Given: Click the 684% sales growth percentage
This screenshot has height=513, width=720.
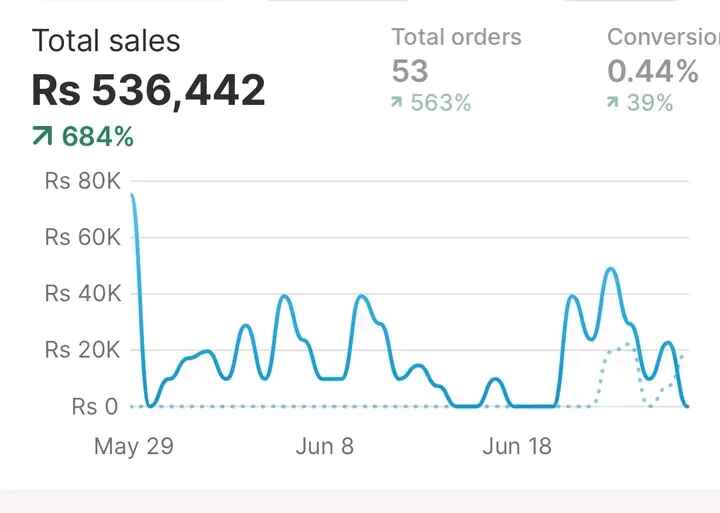Looking at the screenshot, I should click(97, 137).
